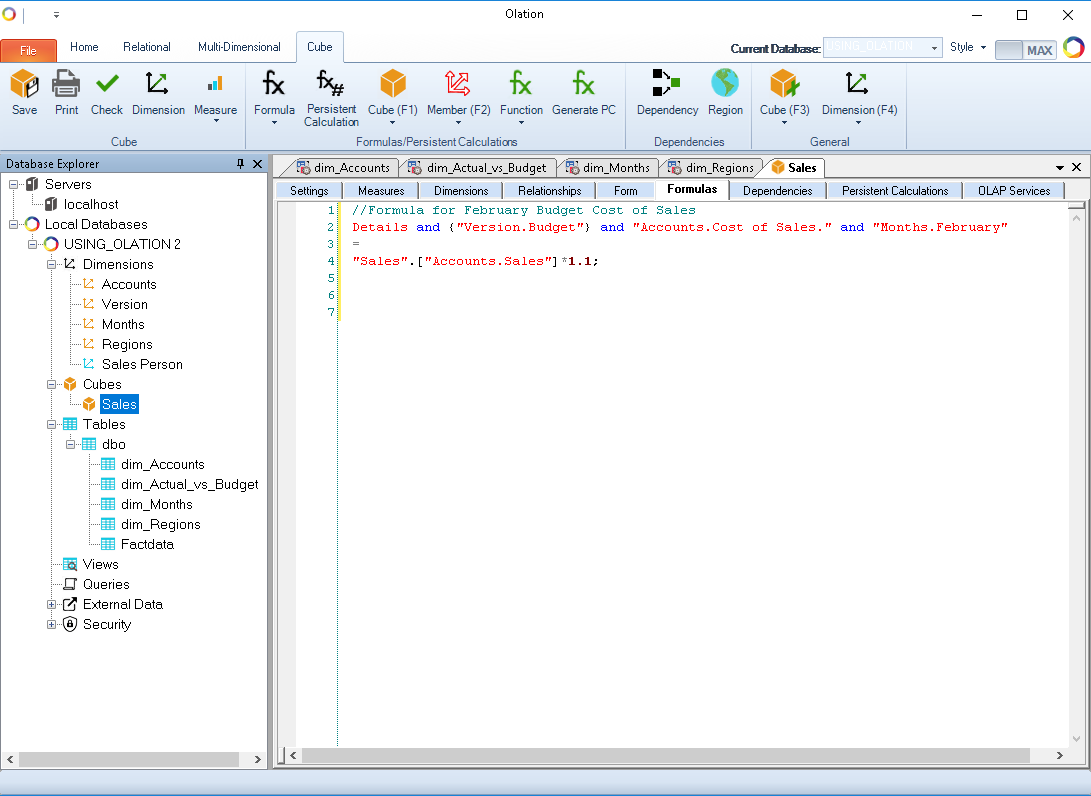1091x796 pixels.
Task: Open the Measure ribbon button
Action: tap(215, 95)
